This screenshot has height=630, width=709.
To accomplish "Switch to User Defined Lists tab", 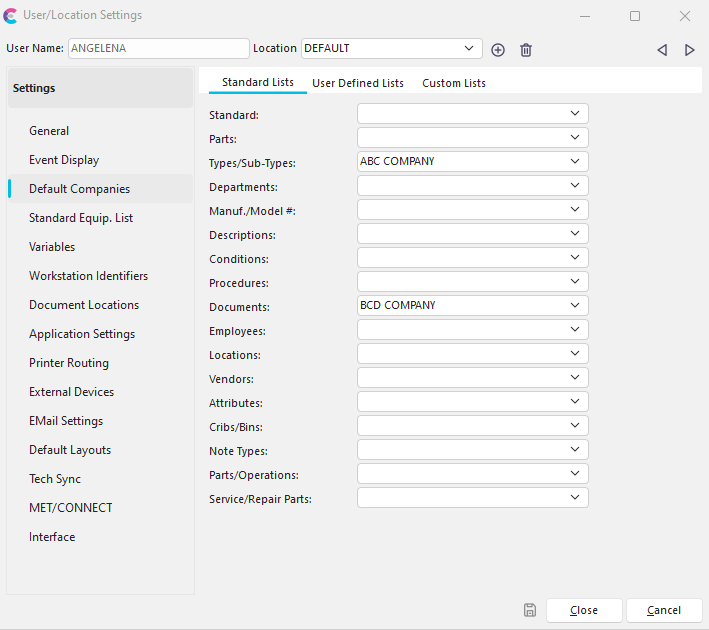I will 358,83.
